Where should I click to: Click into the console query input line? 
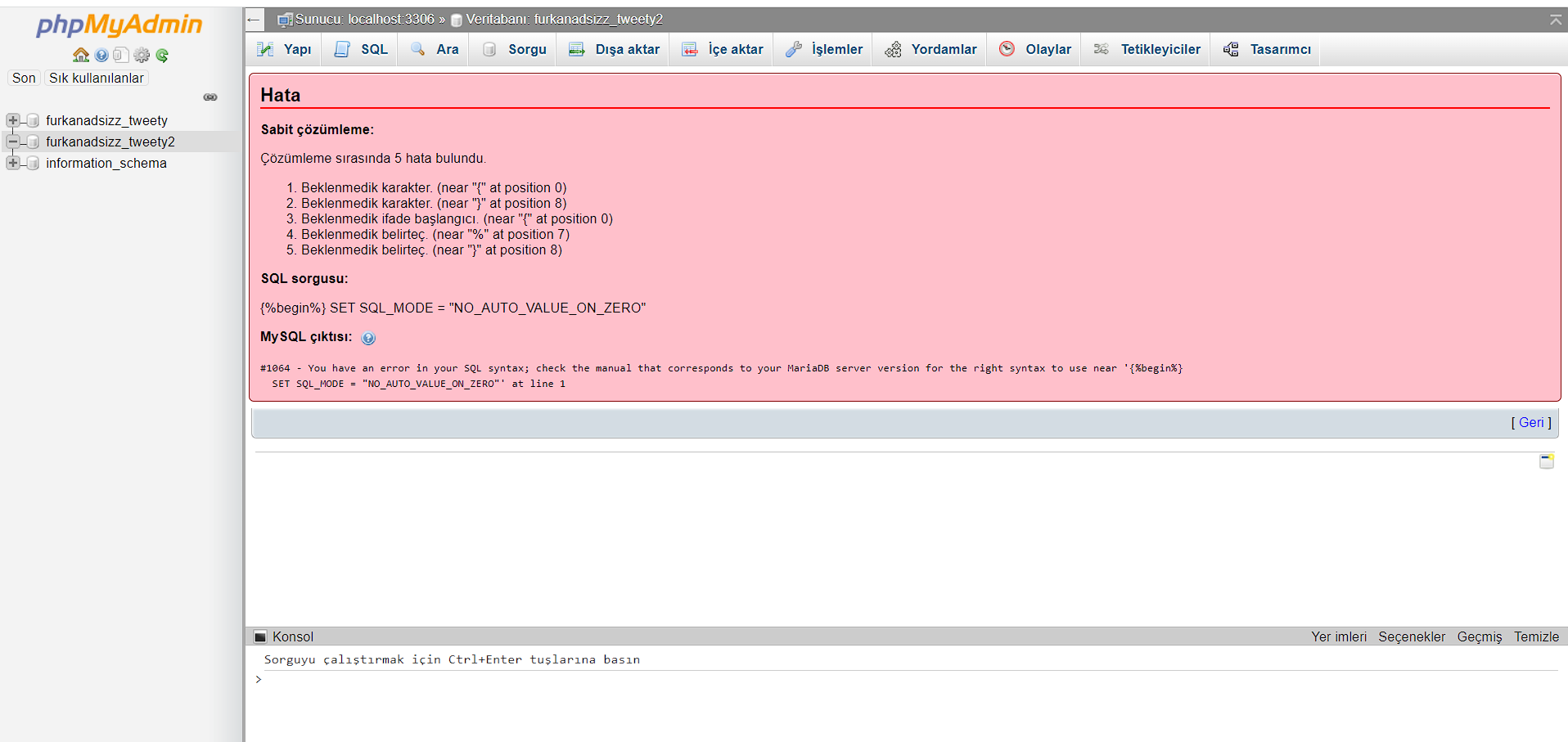(x=908, y=680)
